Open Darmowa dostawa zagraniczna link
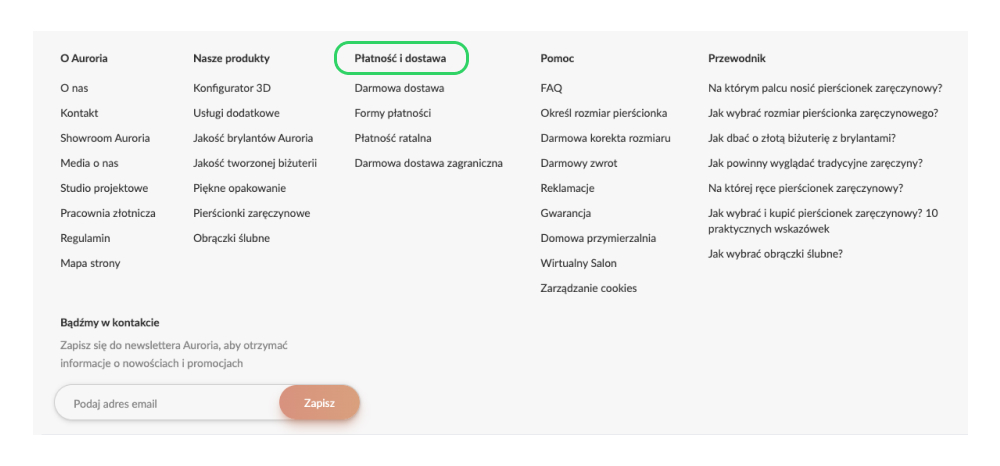Screen dimensions: 1000x466 (428, 163)
